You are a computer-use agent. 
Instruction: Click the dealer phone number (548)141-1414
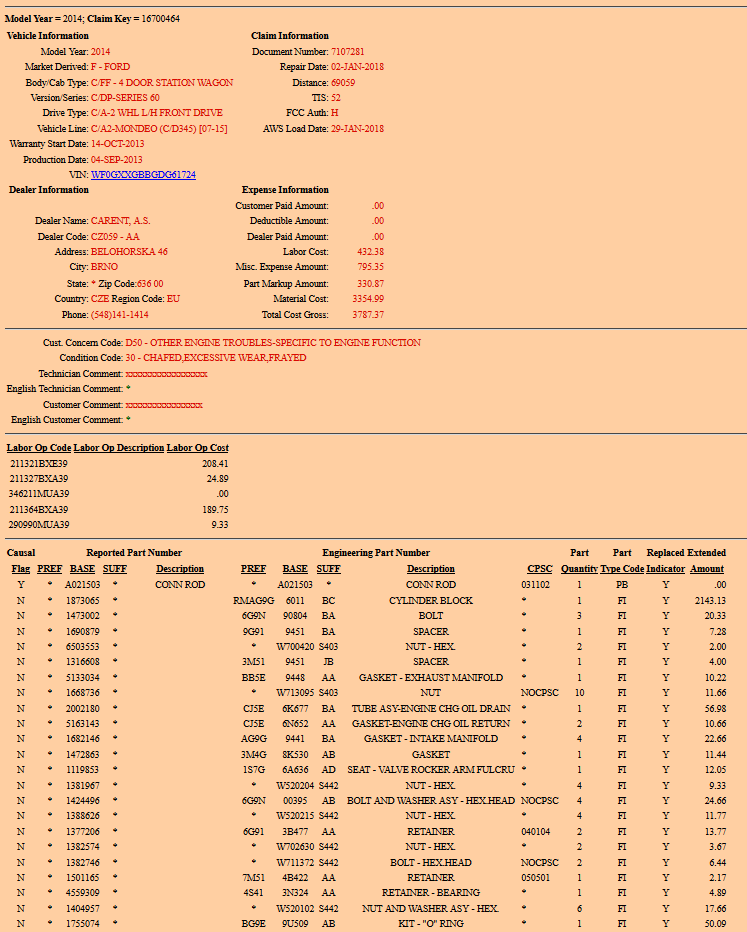pyautogui.click(x=120, y=314)
